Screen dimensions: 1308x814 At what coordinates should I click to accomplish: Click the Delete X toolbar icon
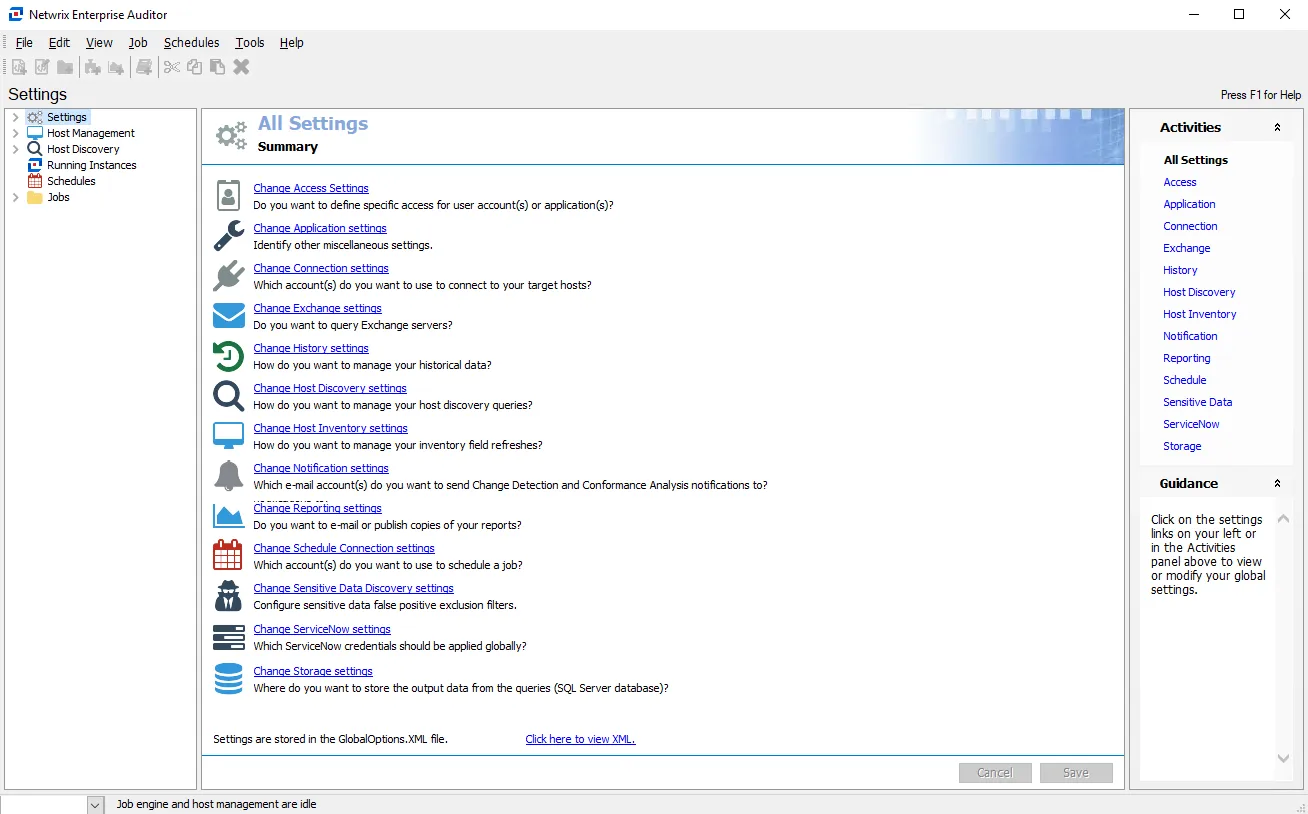(241, 67)
